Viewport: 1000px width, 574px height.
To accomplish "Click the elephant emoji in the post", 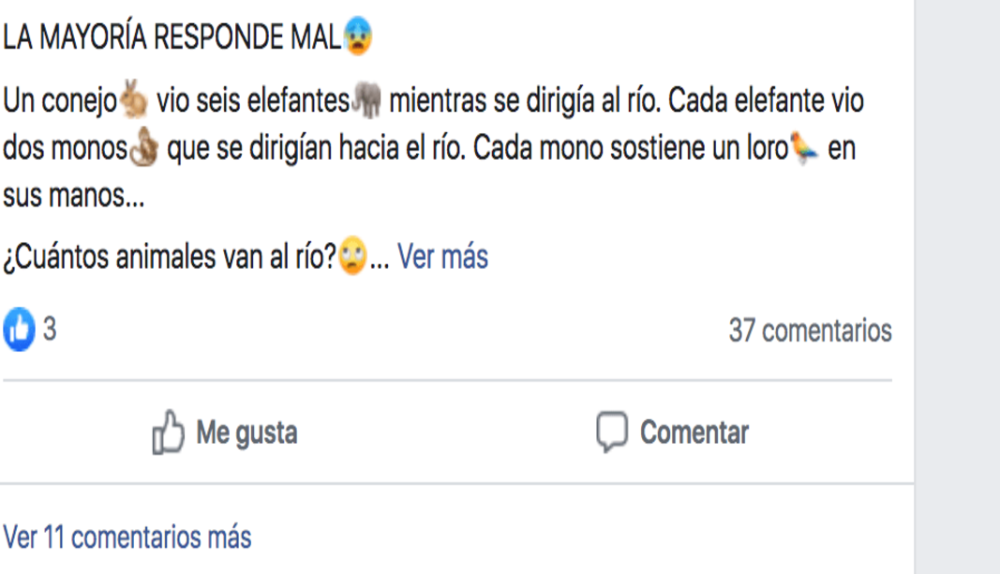I will 367,102.
